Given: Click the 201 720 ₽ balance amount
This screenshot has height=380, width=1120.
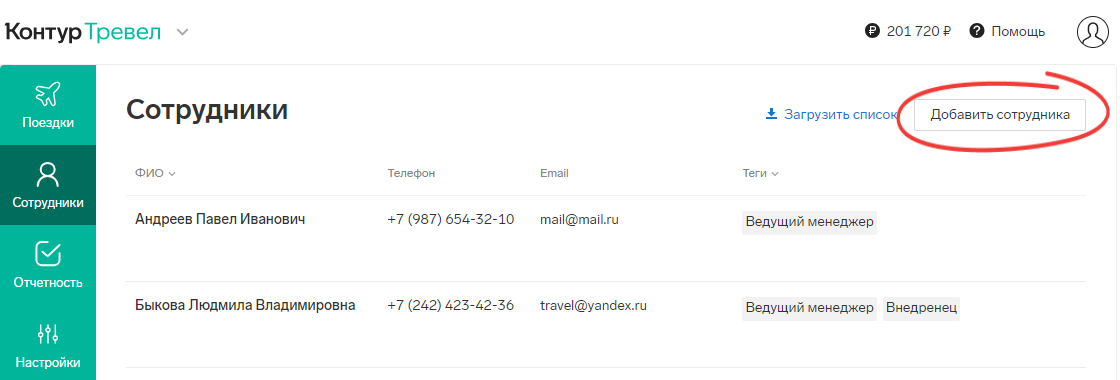Looking at the screenshot, I should point(919,31).
